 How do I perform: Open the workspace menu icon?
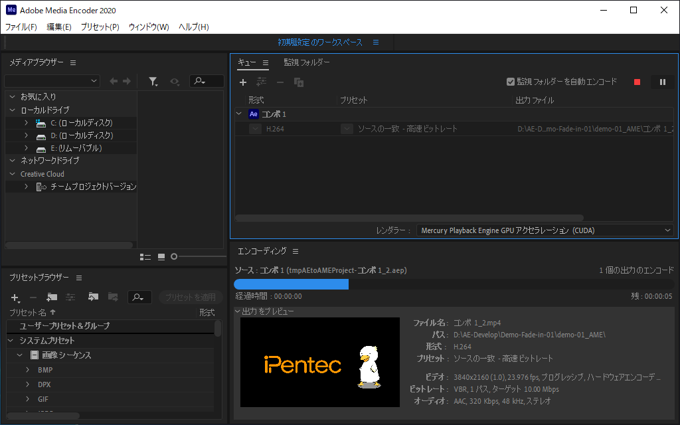[x=376, y=42]
